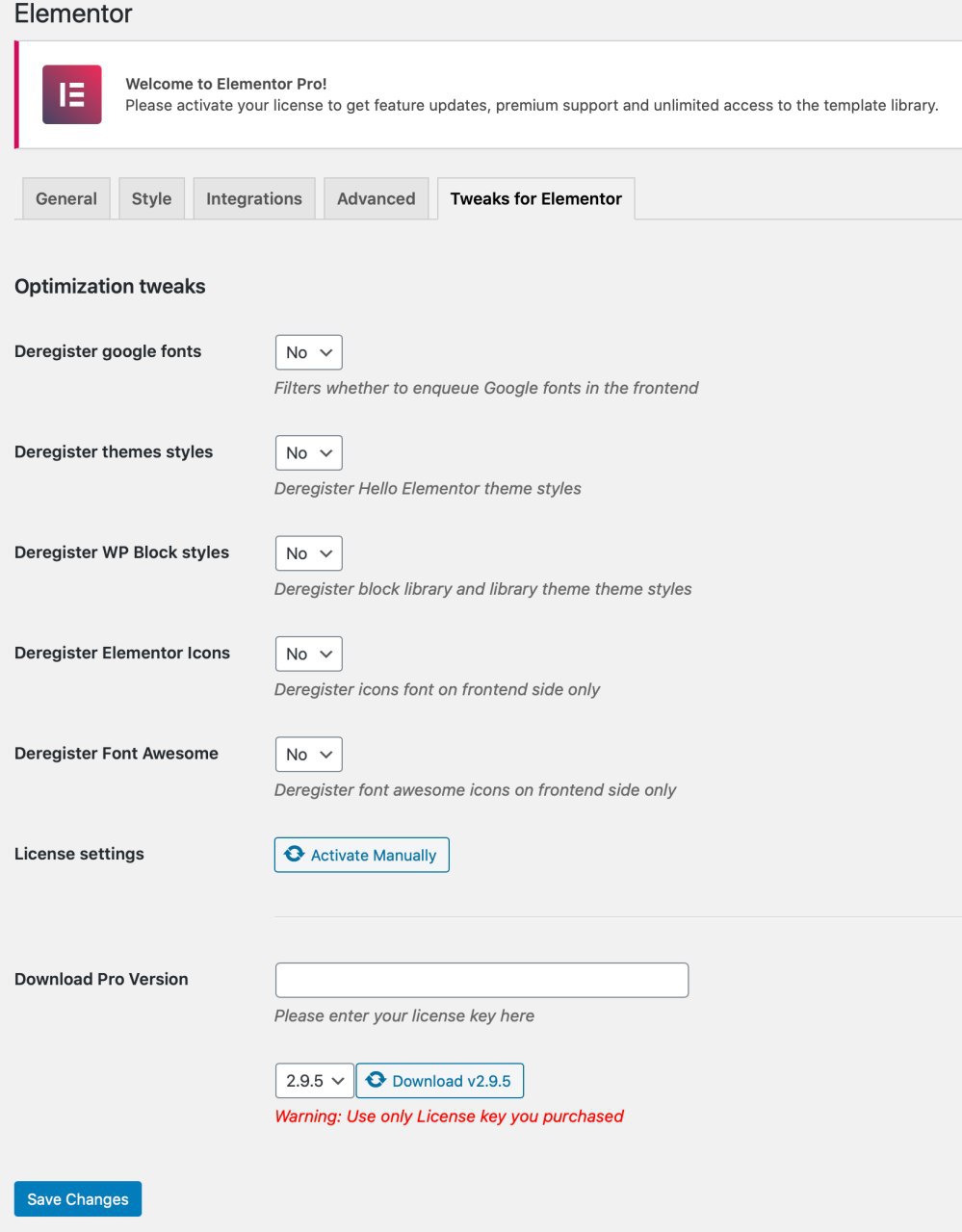Click the refresh icon on Download v2.9.5
962x1232 pixels.
tap(376, 1080)
